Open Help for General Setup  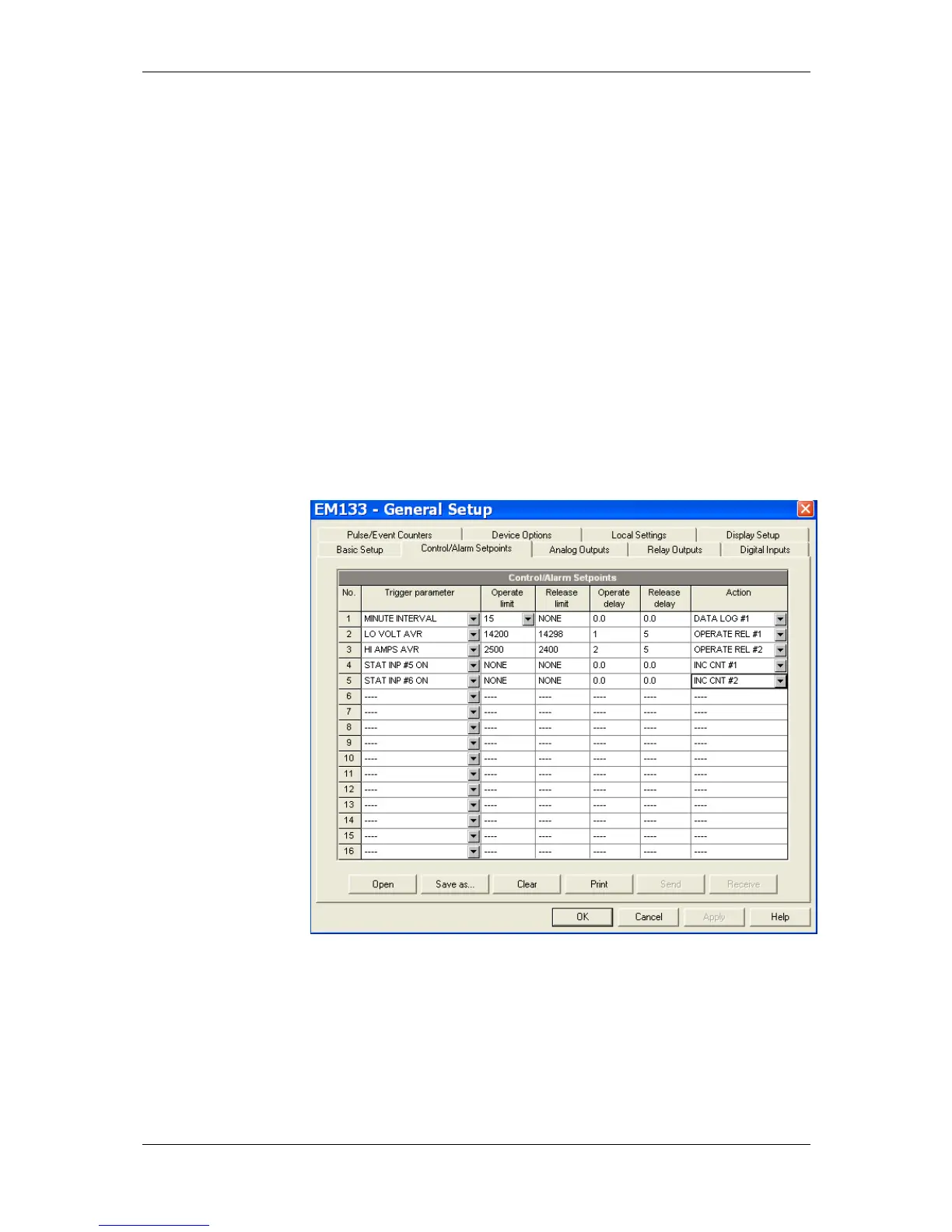coord(780,917)
